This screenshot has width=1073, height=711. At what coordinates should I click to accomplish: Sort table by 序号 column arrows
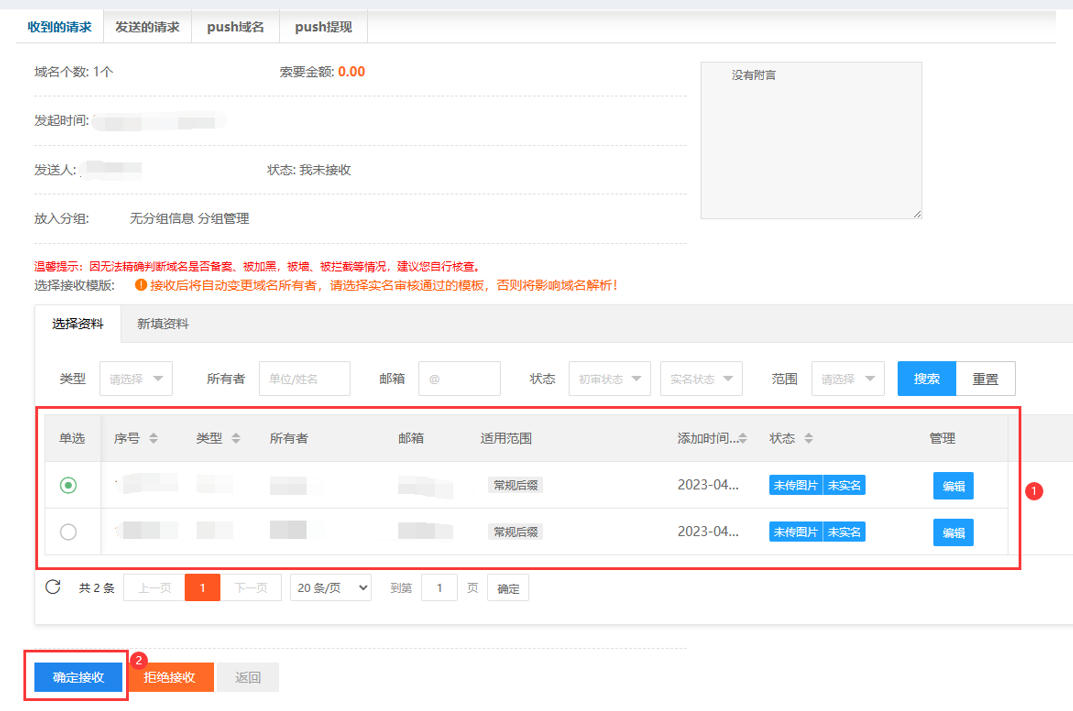point(152,438)
